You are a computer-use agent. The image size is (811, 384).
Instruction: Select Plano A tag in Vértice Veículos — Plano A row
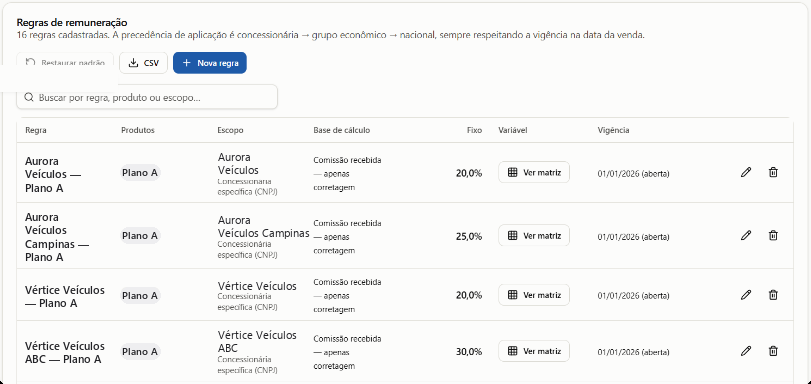click(140, 296)
